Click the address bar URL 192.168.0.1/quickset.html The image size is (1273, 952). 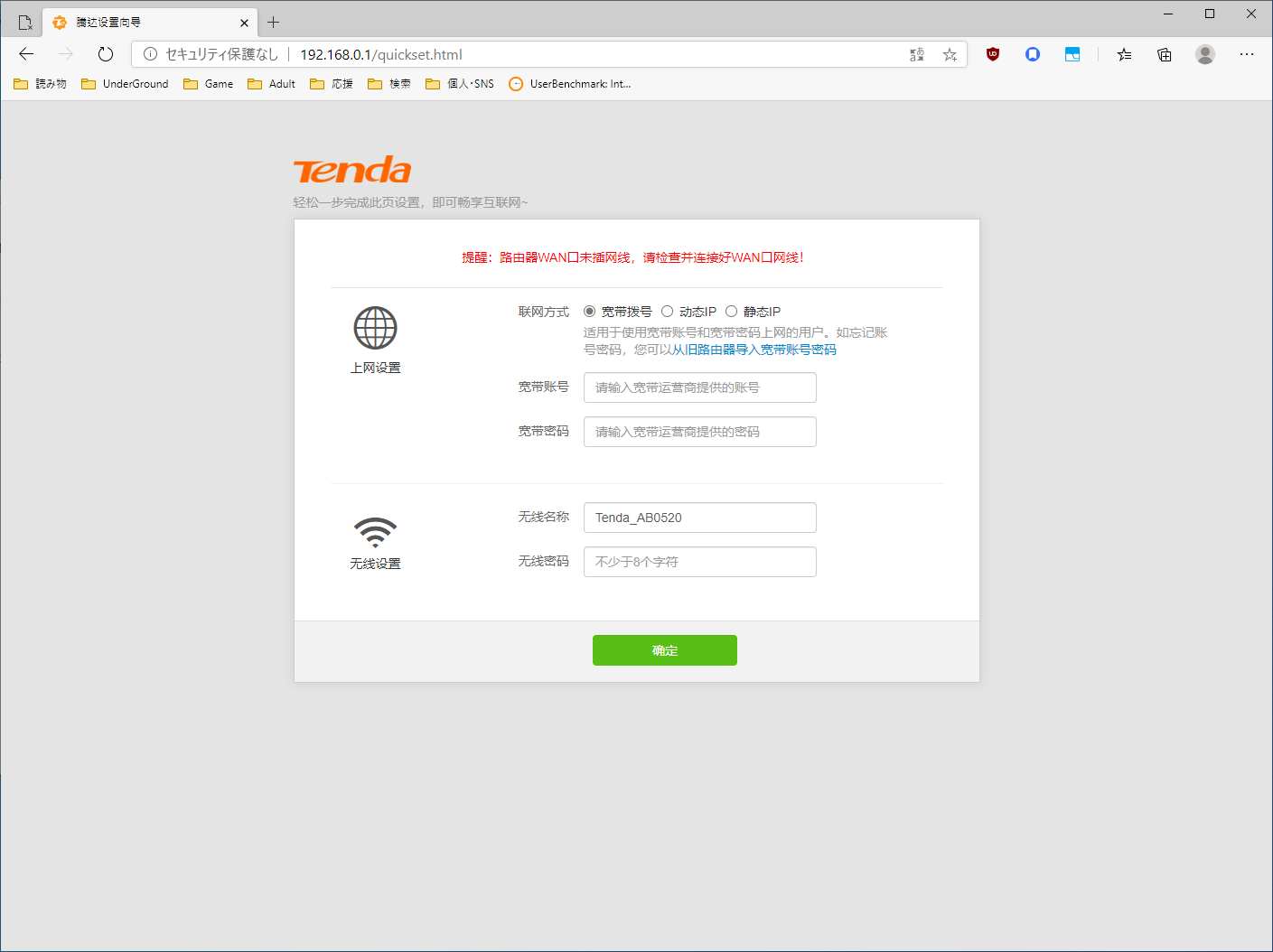point(381,54)
